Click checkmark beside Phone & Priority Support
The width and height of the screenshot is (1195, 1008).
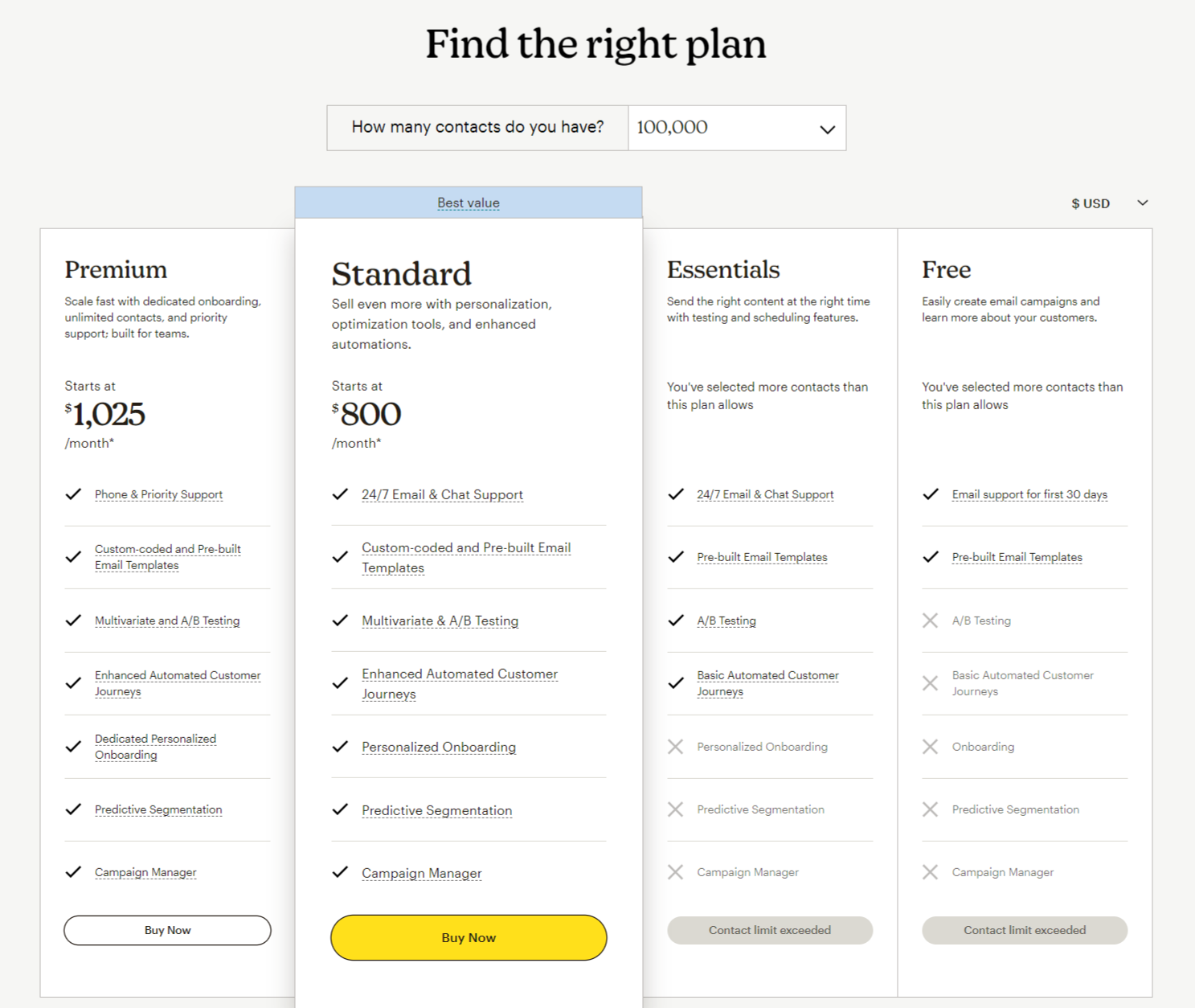click(73, 494)
